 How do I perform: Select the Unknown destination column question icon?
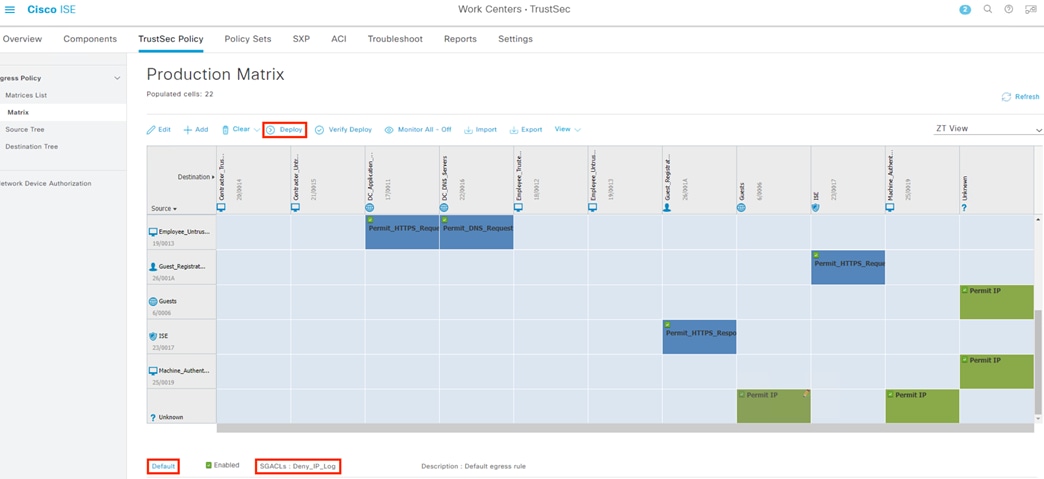coord(964,207)
